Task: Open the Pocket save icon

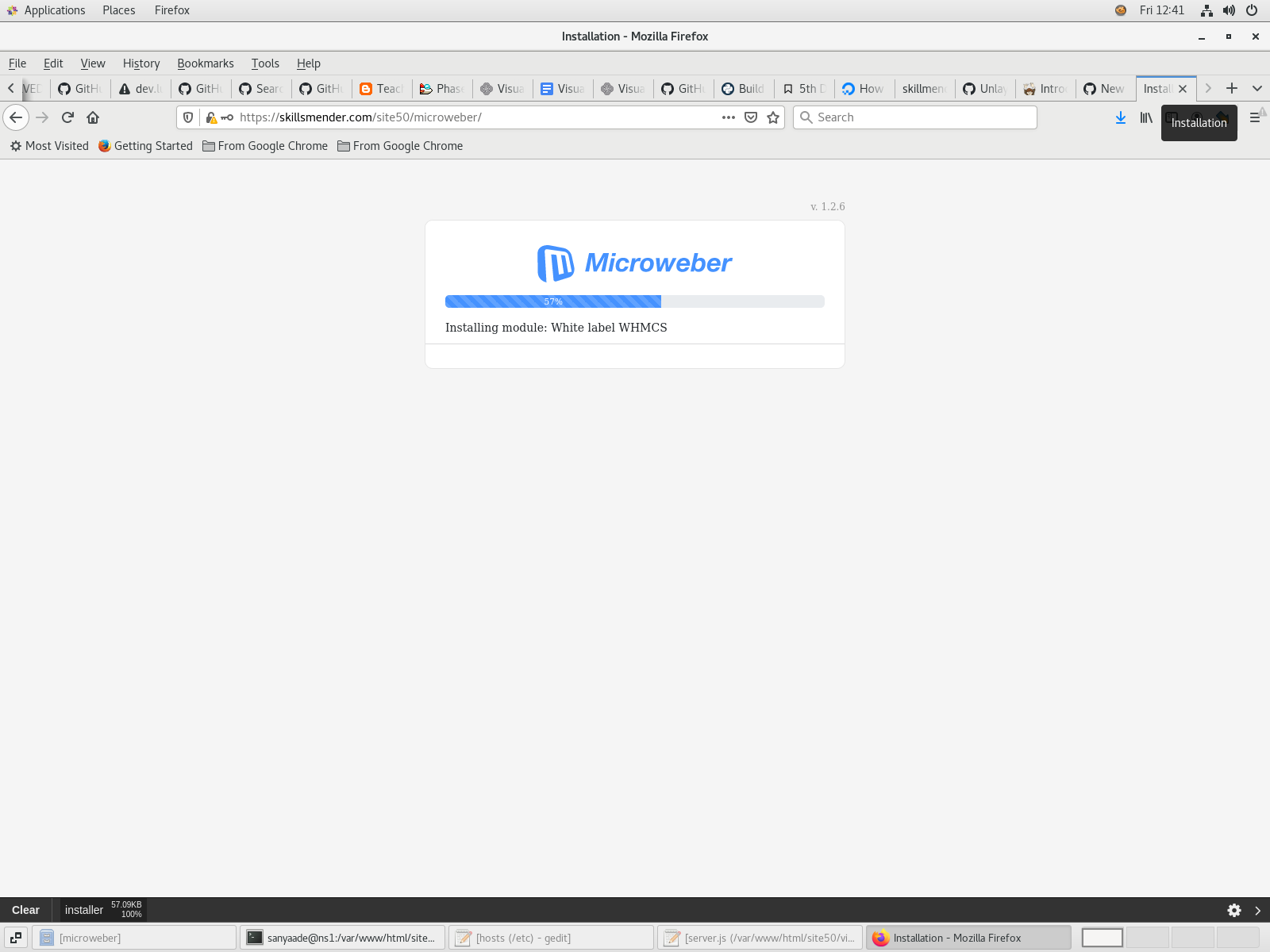Action: 750,117
